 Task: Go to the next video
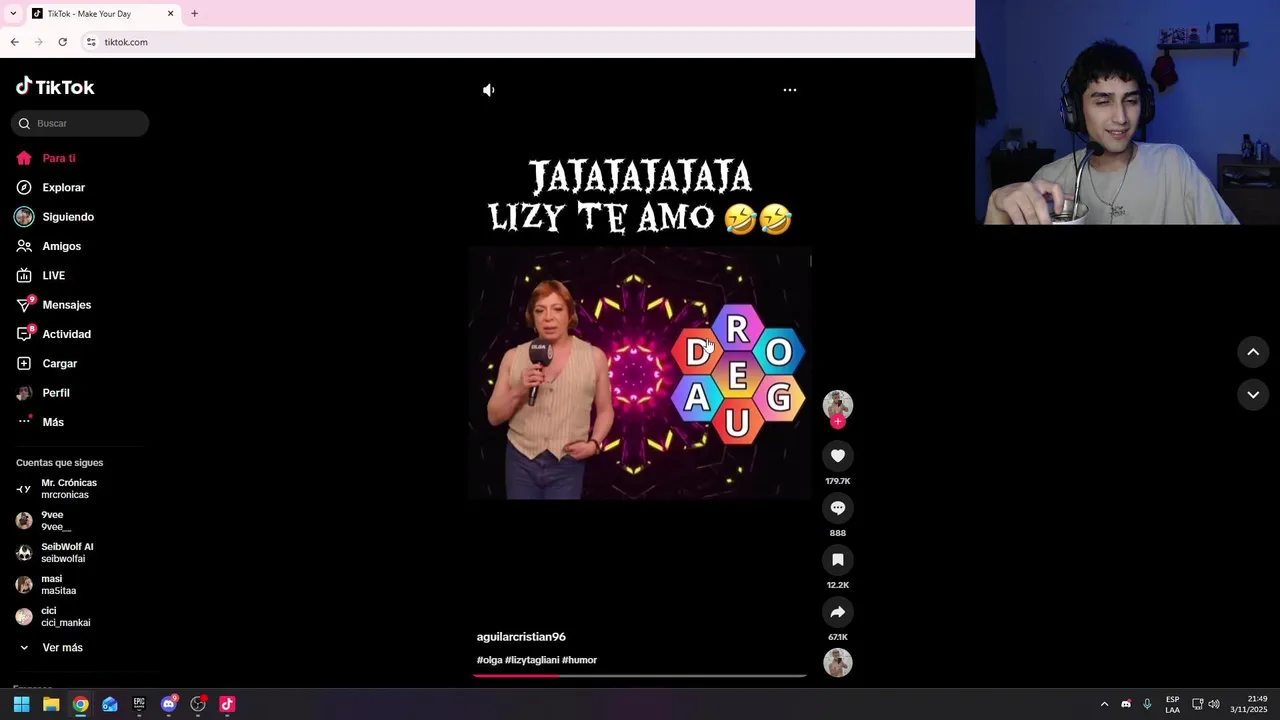click(x=1253, y=395)
